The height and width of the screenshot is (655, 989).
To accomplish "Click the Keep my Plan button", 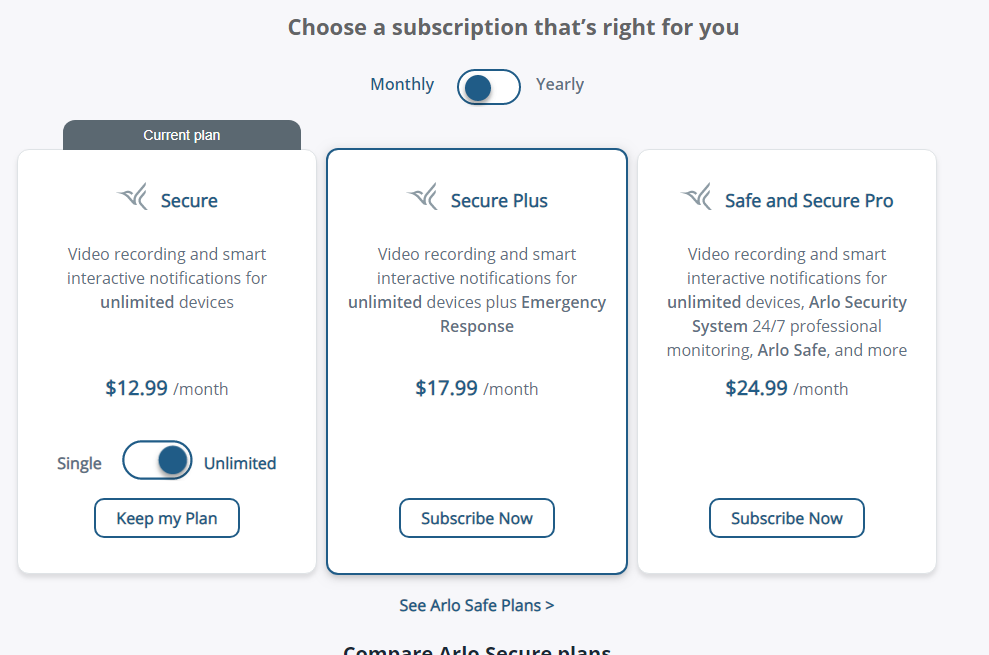I will 167,518.
